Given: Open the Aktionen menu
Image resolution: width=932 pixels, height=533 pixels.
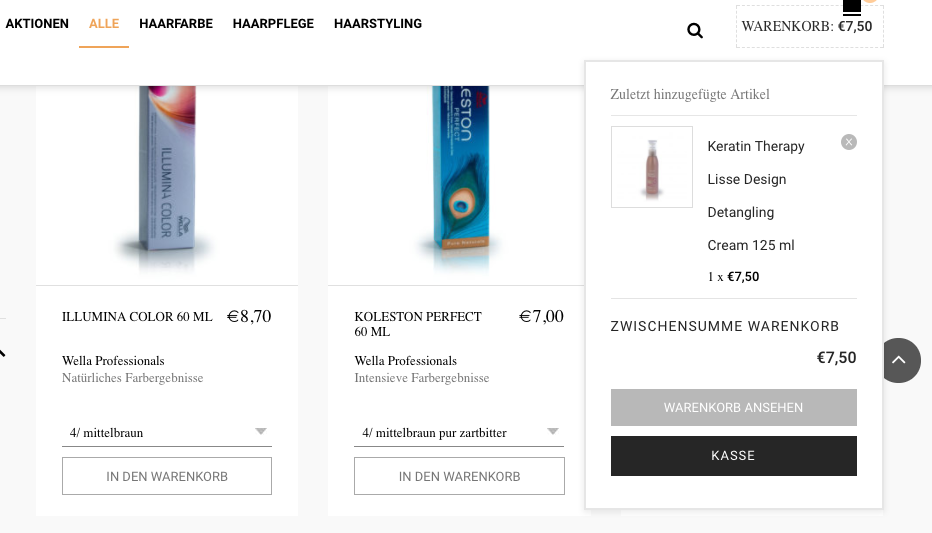Looking at the screenshot, I should pyautogui.click(x=37, y=24).
